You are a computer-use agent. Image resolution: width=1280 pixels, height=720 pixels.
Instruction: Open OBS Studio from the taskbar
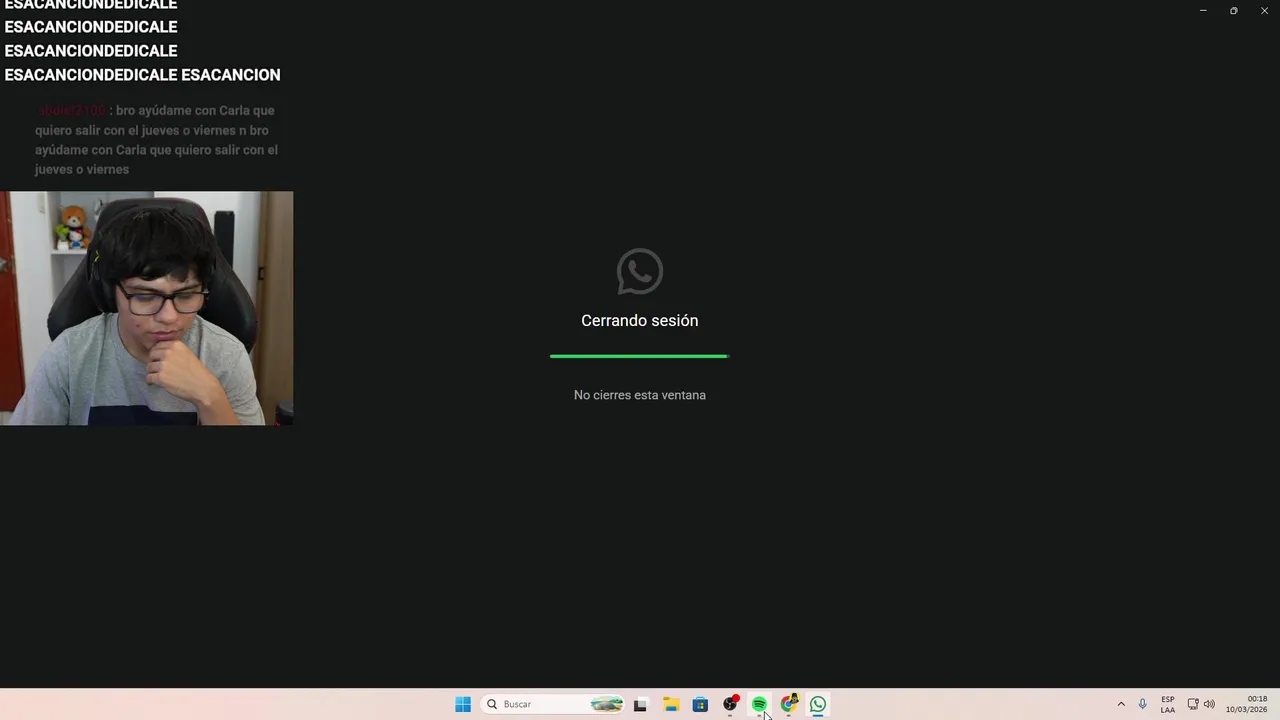730,704
